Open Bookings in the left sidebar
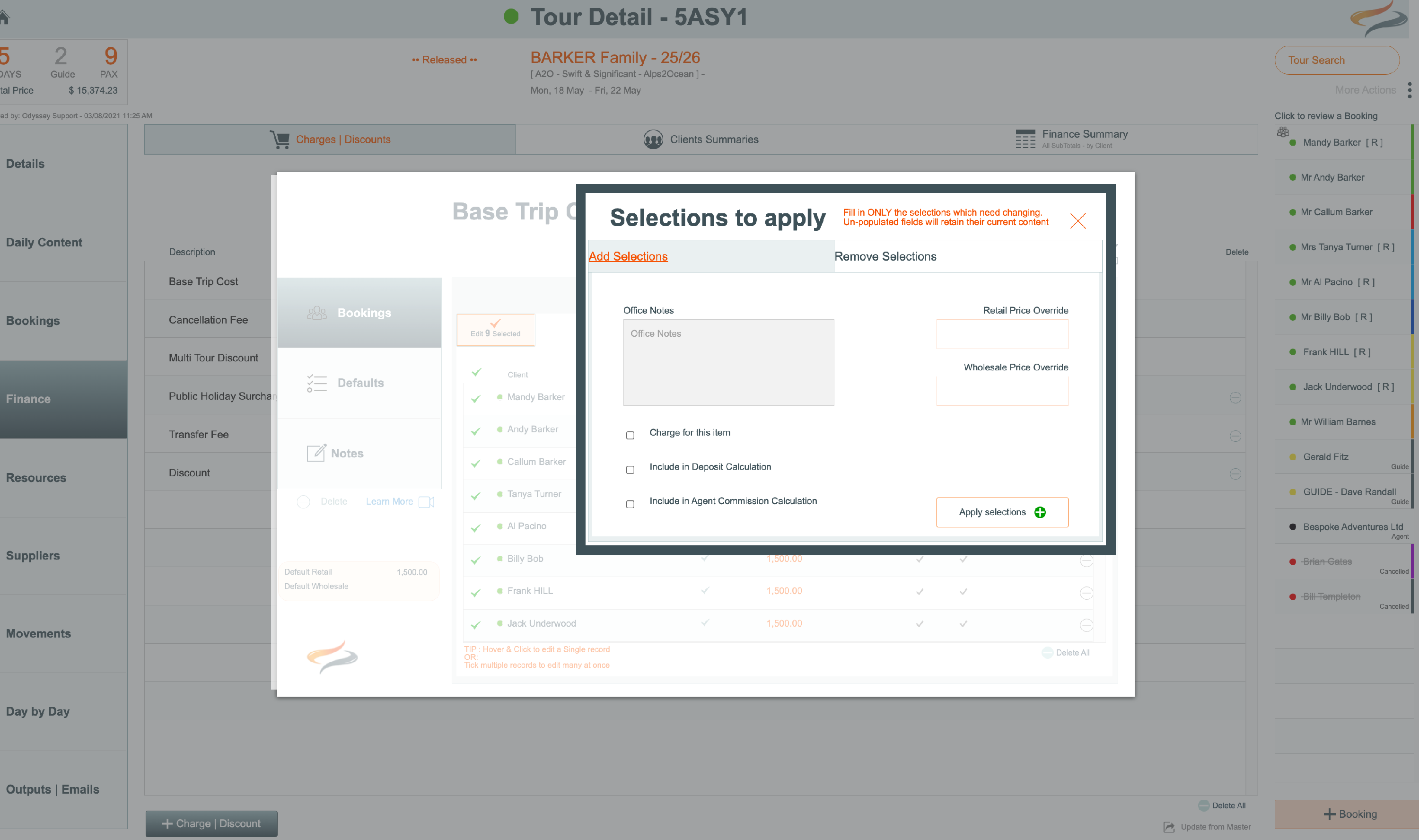The height and width of the screenshot is (840, 1419). click(63, 321)
